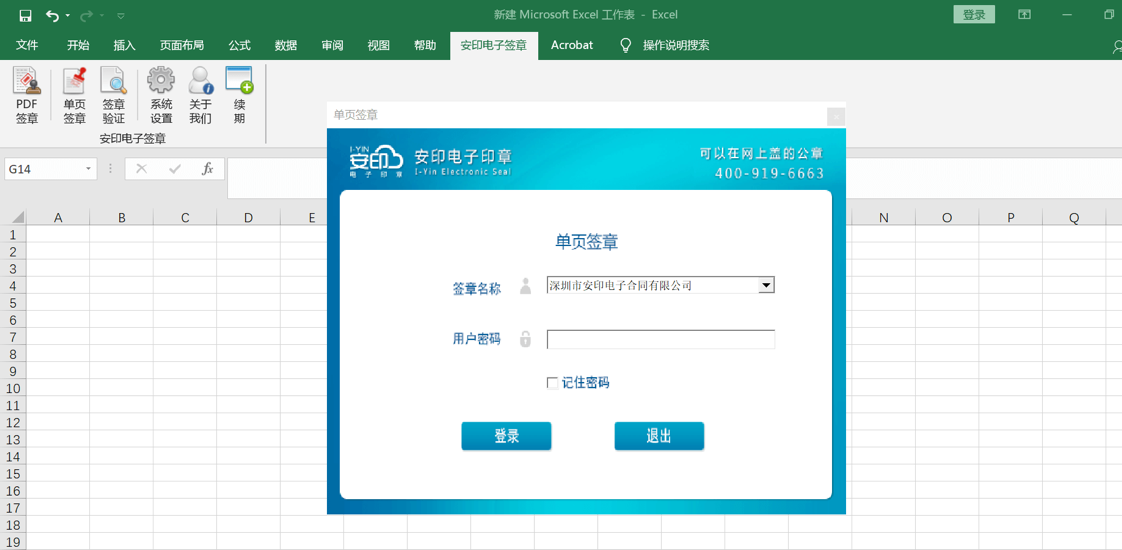Open Customize Quick Access Toolbar dropdown

120,15
